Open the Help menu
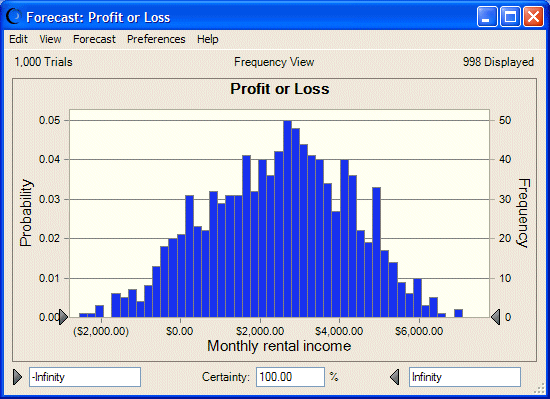 (x=208, y=39)
